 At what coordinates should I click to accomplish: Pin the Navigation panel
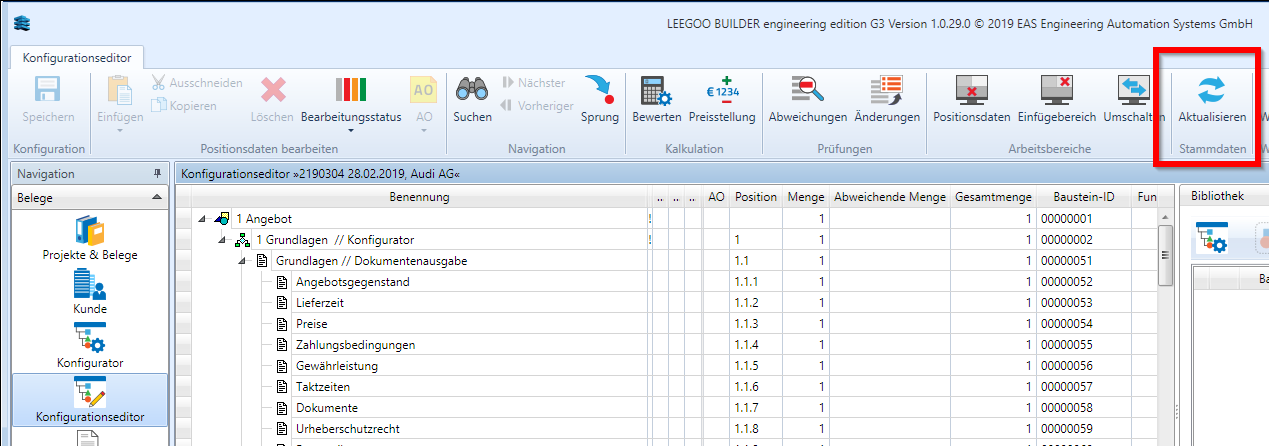click(x=157, y=173)
